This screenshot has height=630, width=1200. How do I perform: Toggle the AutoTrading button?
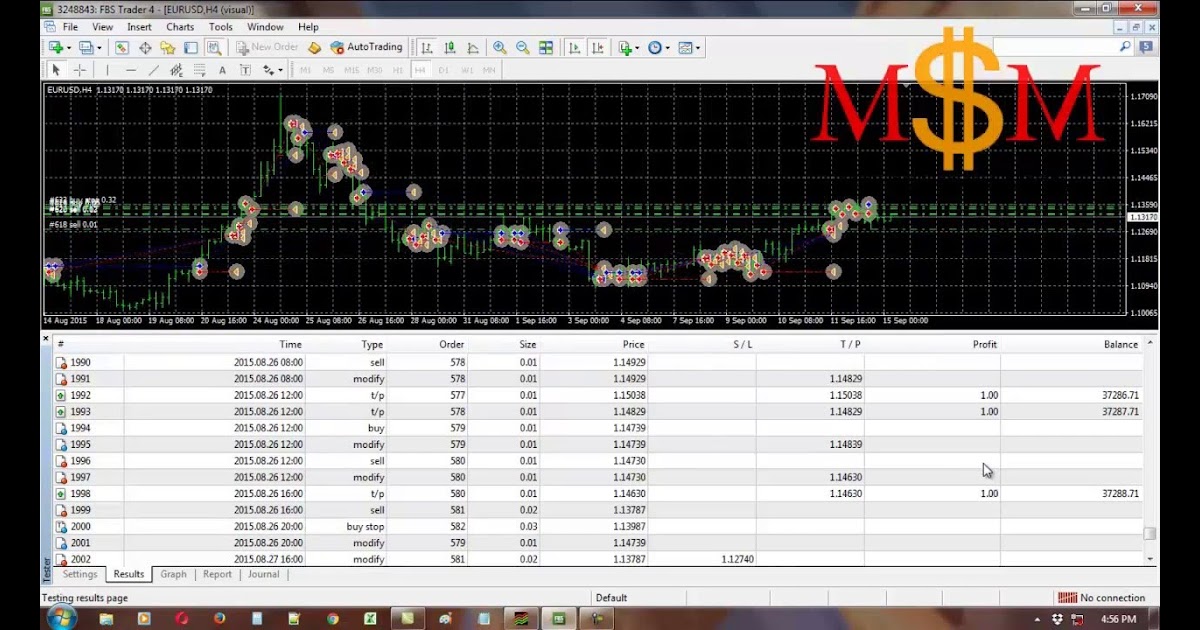[366, 47]
